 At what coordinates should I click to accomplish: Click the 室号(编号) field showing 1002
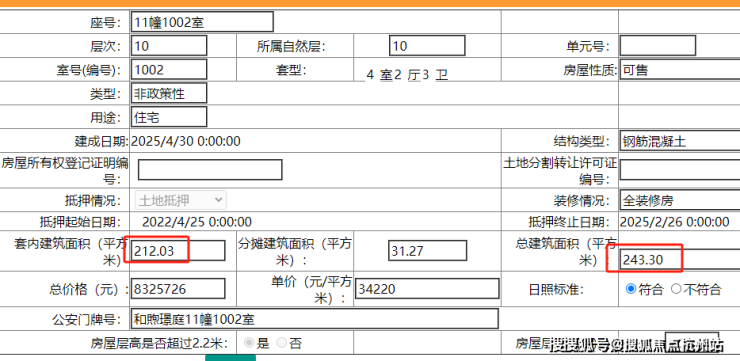169,70
